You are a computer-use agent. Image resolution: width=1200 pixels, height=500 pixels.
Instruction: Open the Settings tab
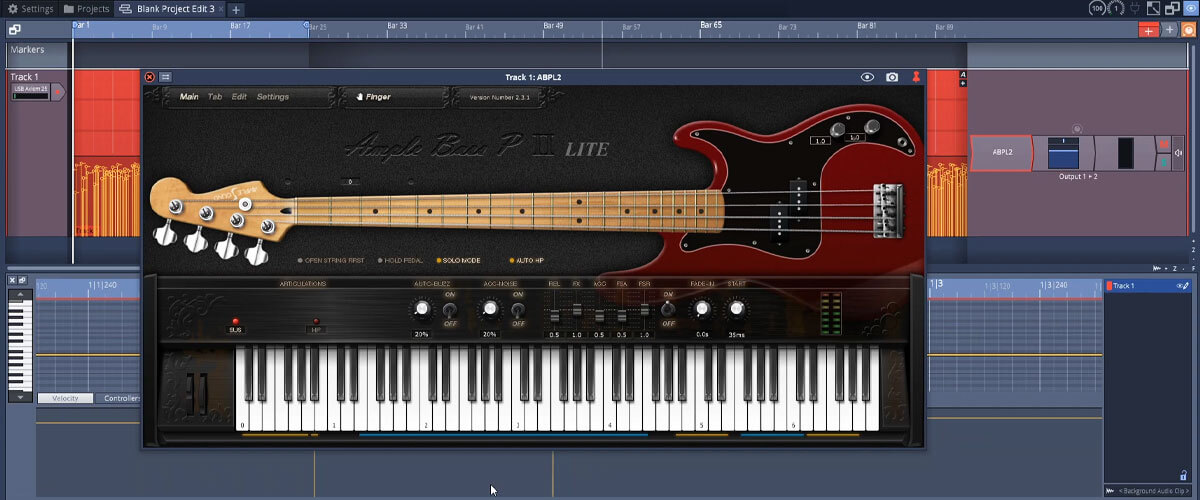click(30, 8)
